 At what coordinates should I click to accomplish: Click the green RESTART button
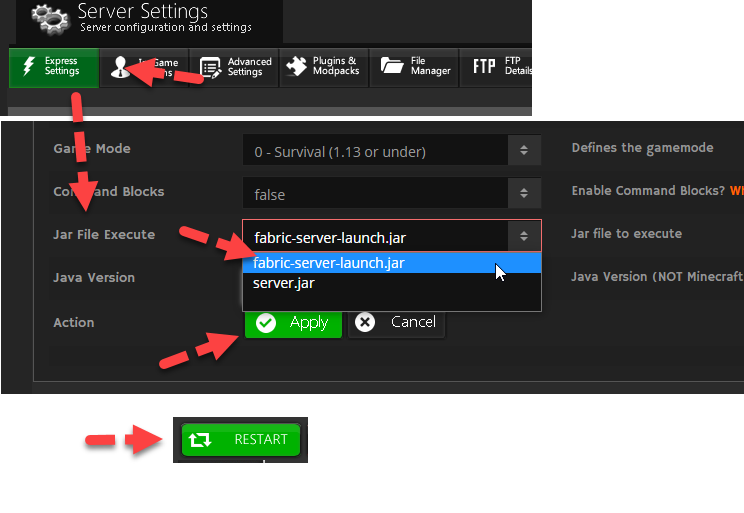(241, 440)
